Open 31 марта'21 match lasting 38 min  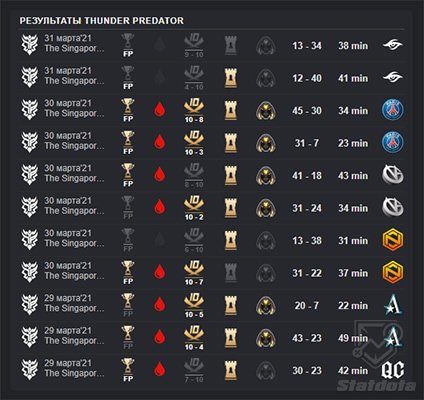[x=212, y=45]
